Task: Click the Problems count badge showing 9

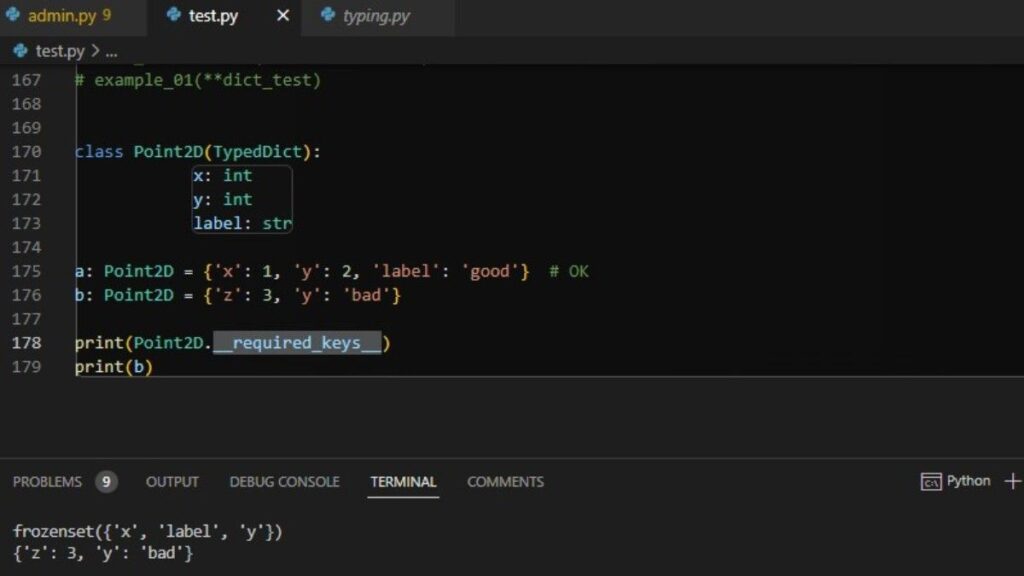Action: click(106, 482)
